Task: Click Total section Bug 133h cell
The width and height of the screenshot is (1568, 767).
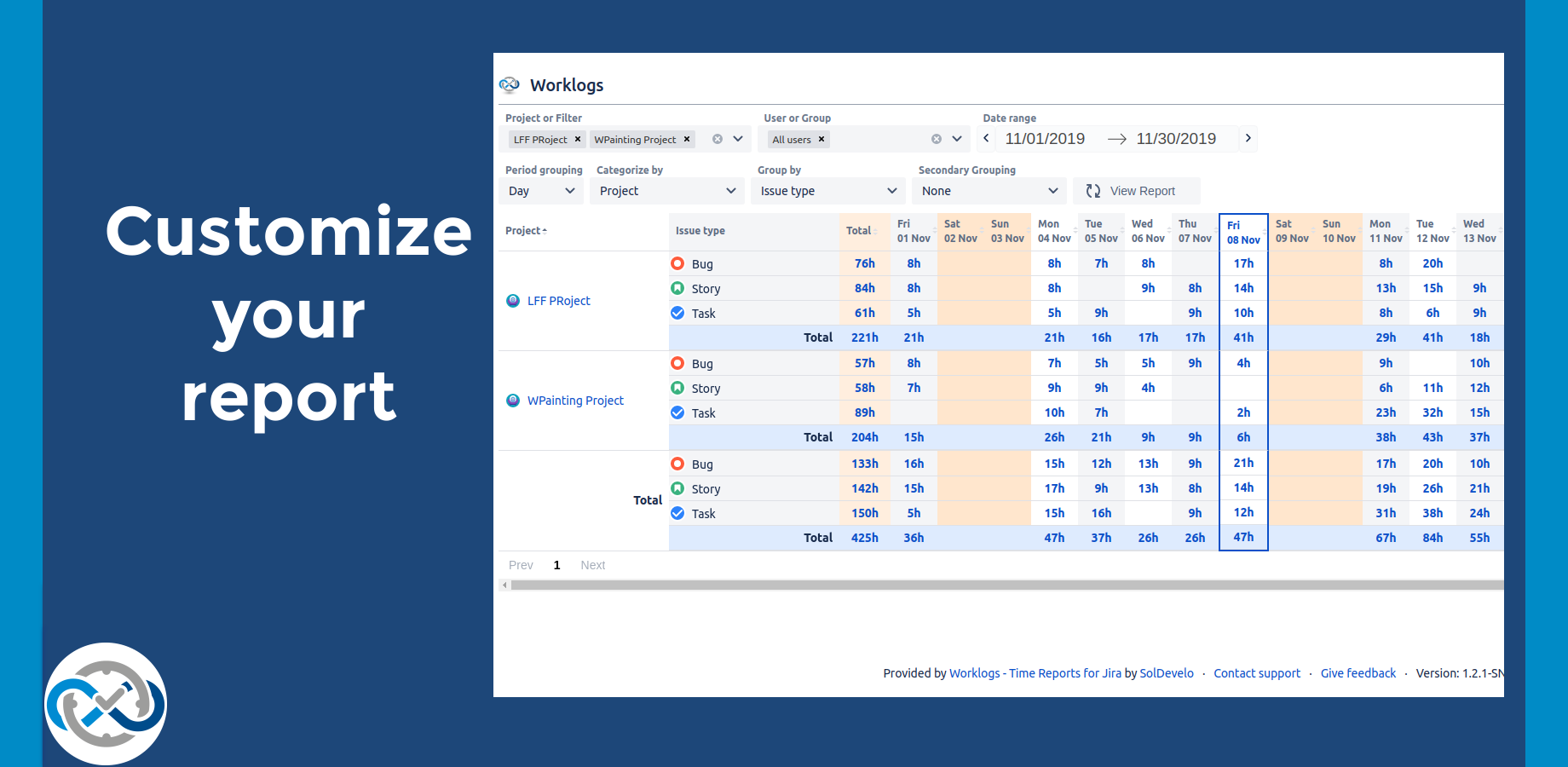Action: point(865,464)
